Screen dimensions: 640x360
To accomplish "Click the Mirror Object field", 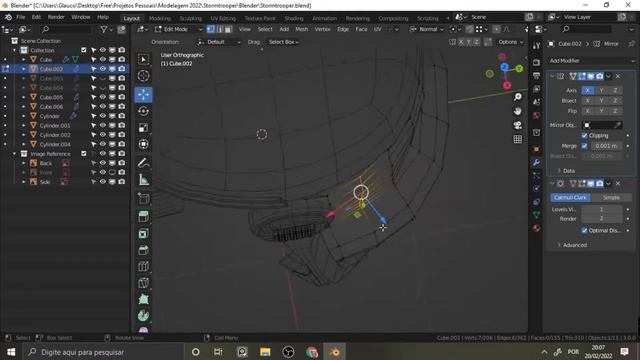I will 602,125.
